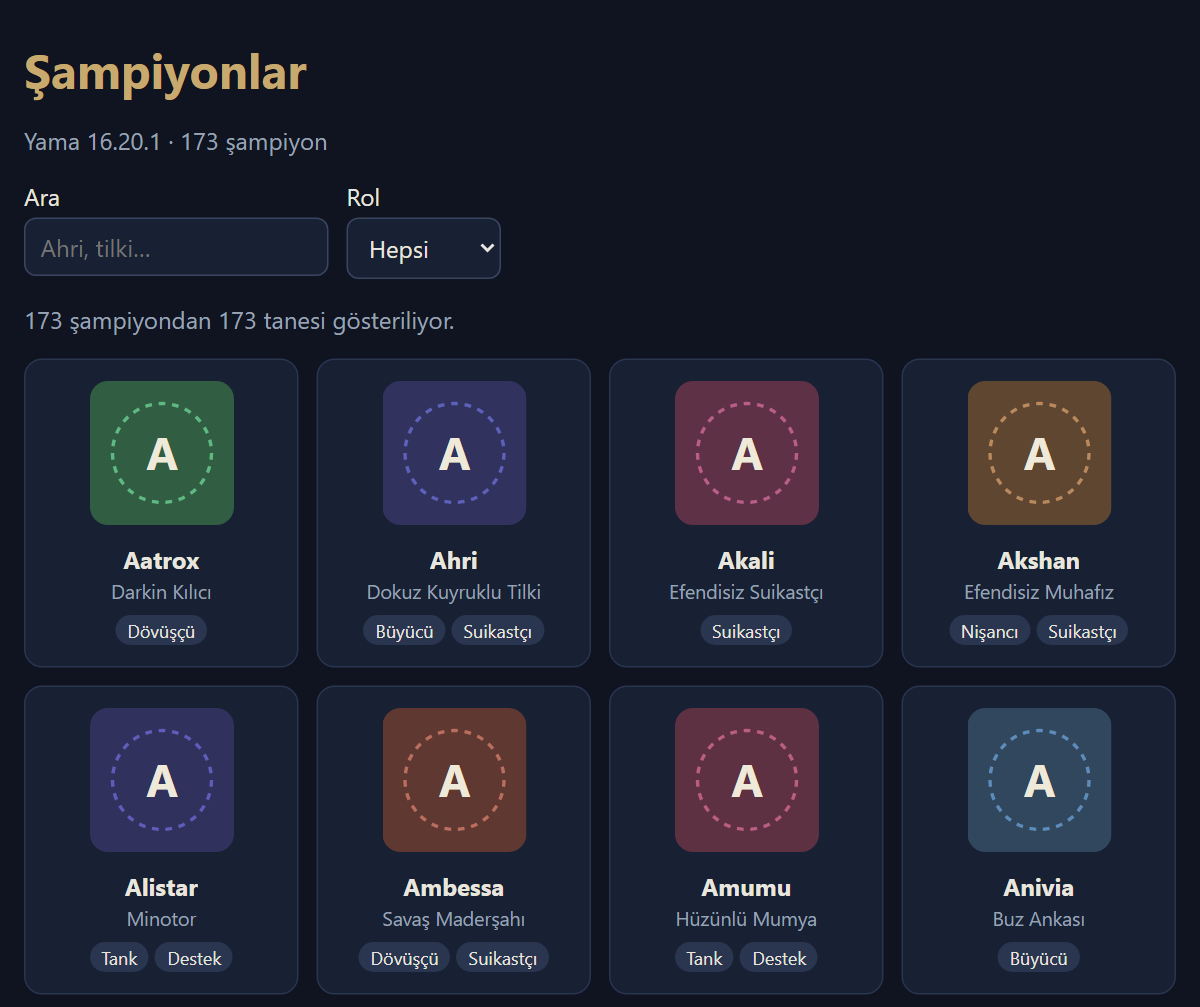The height and width of the screenshot is (1007, 1200).
Task: Click the Tank tag on Amumu card
Action: click(705, 958)
